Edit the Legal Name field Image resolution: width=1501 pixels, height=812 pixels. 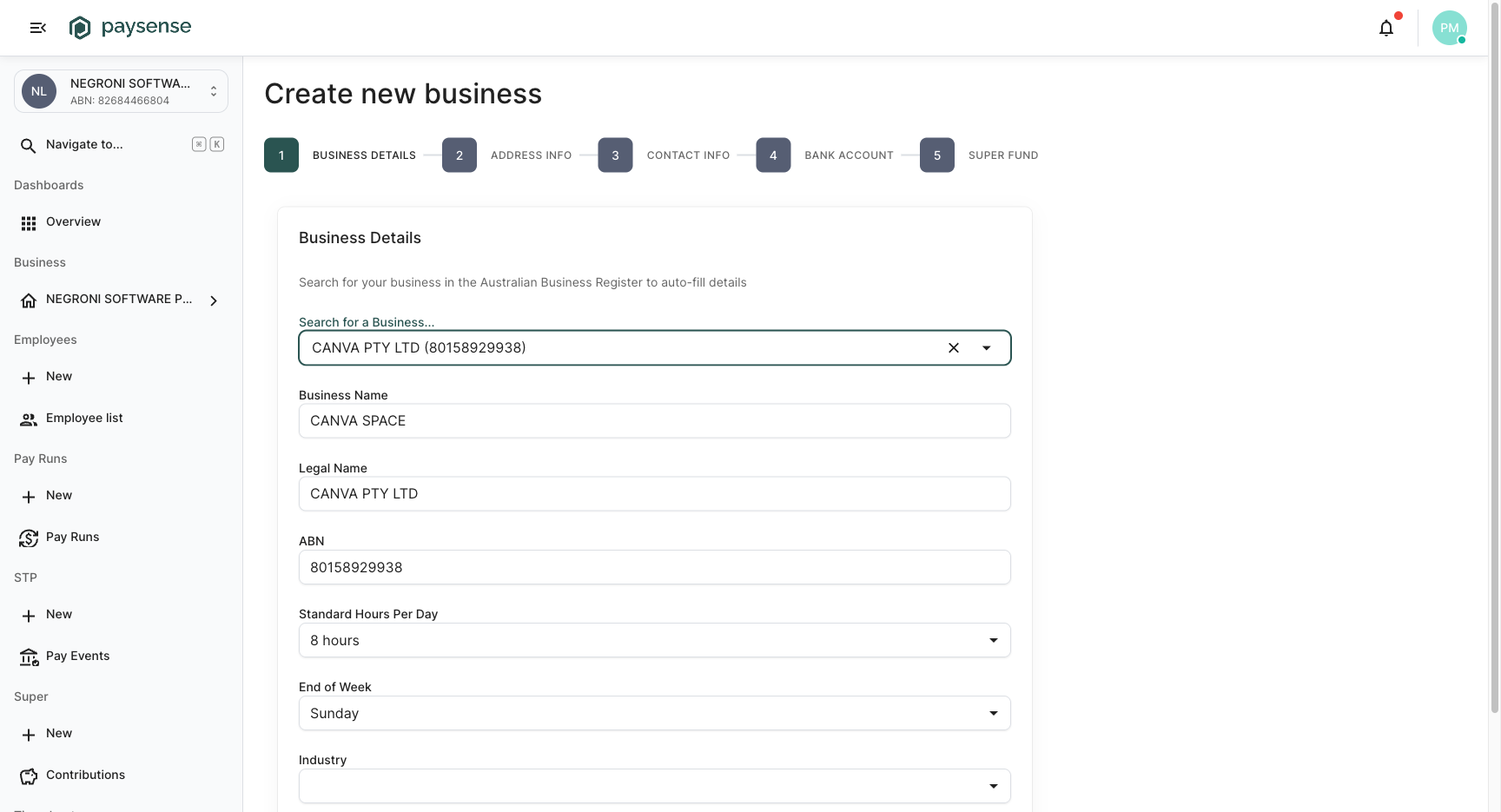pos(655,494)
